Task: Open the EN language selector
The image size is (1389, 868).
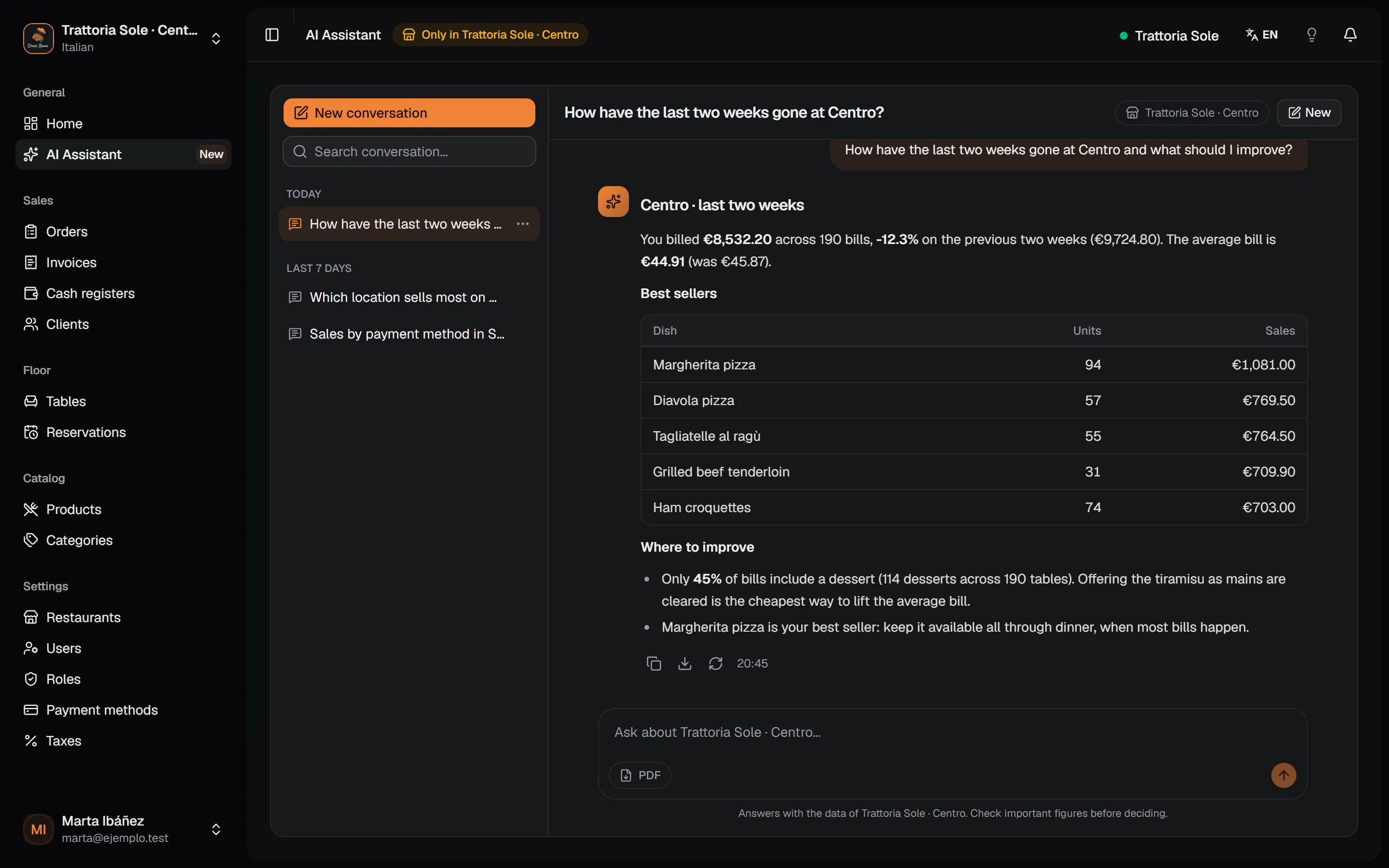Action: 1262,35
